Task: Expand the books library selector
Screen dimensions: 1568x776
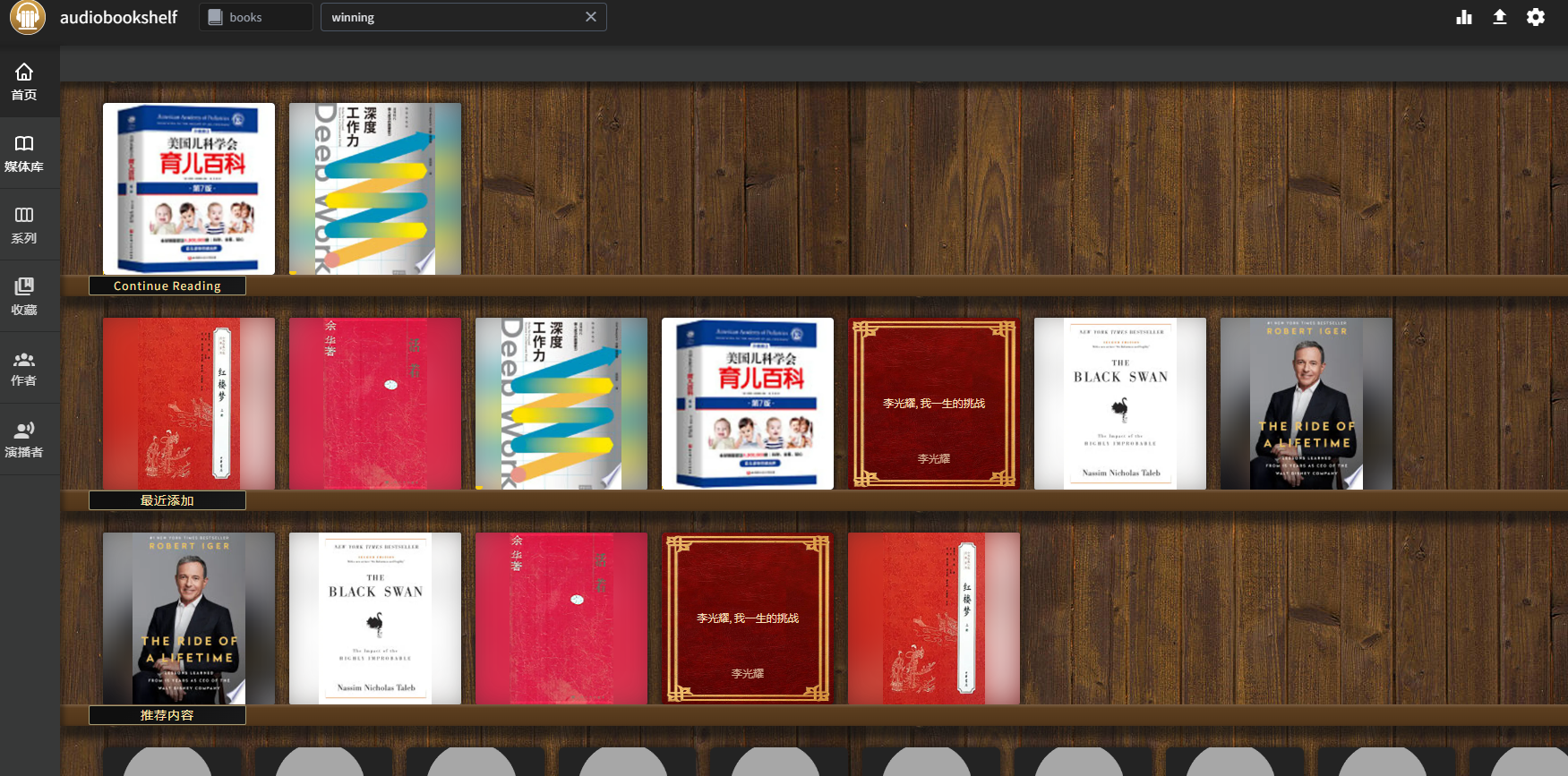Action: point(255,17)
